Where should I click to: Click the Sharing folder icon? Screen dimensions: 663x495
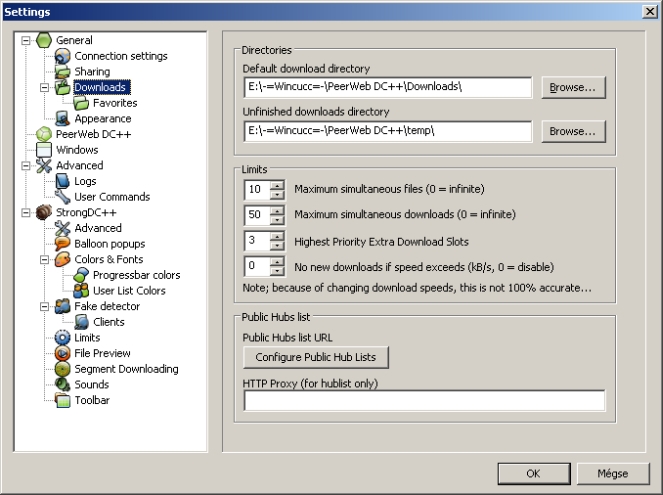pyautogui.click(x=63, y=72)
